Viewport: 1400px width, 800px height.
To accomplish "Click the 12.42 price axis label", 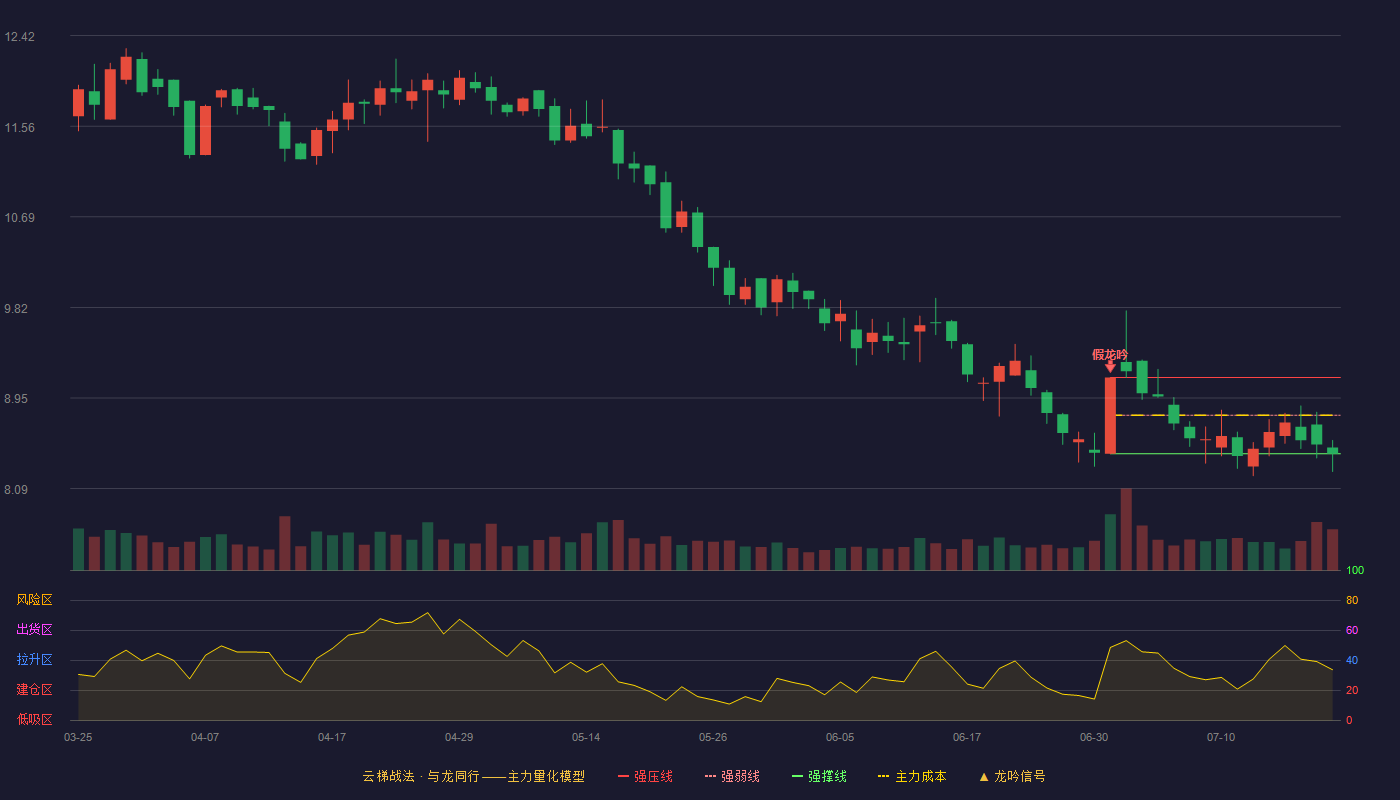I will click(19, 37).
